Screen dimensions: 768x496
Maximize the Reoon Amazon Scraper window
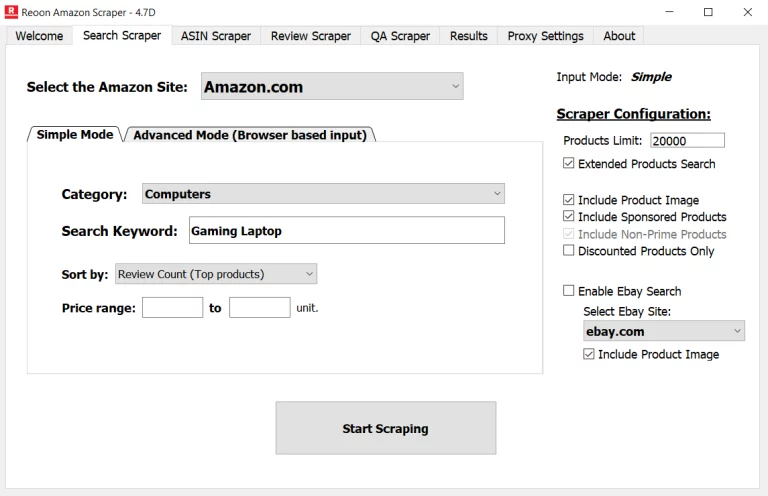708,12
